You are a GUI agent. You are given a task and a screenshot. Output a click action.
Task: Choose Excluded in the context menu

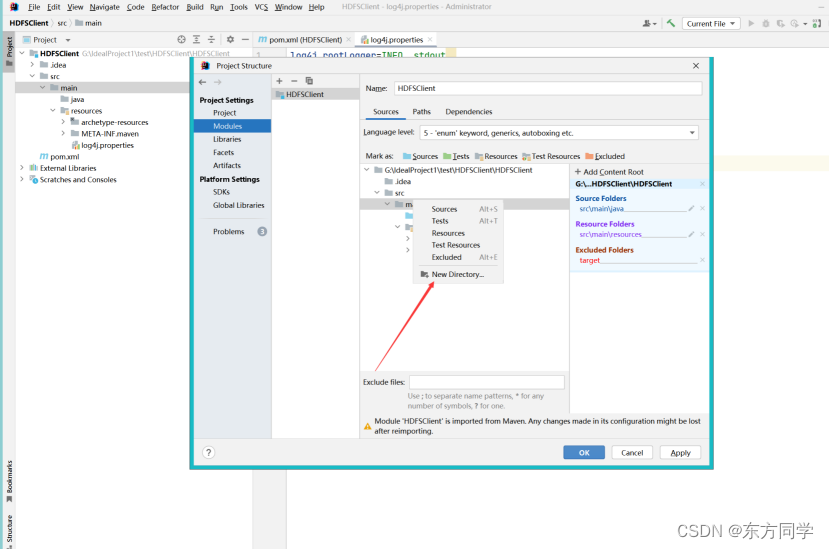pyautogui.click(x=458, y=258)
